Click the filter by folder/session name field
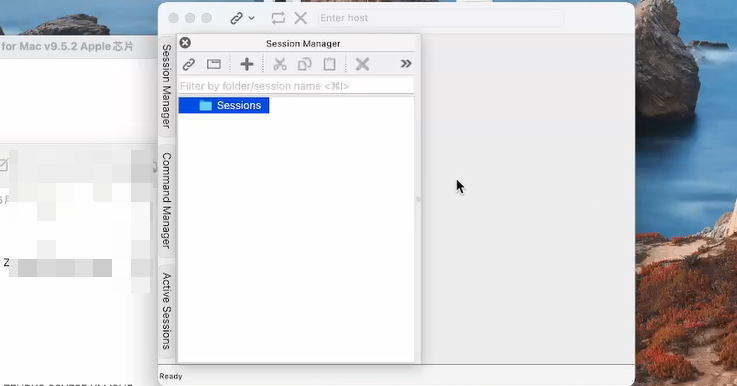 coord(296,86)
